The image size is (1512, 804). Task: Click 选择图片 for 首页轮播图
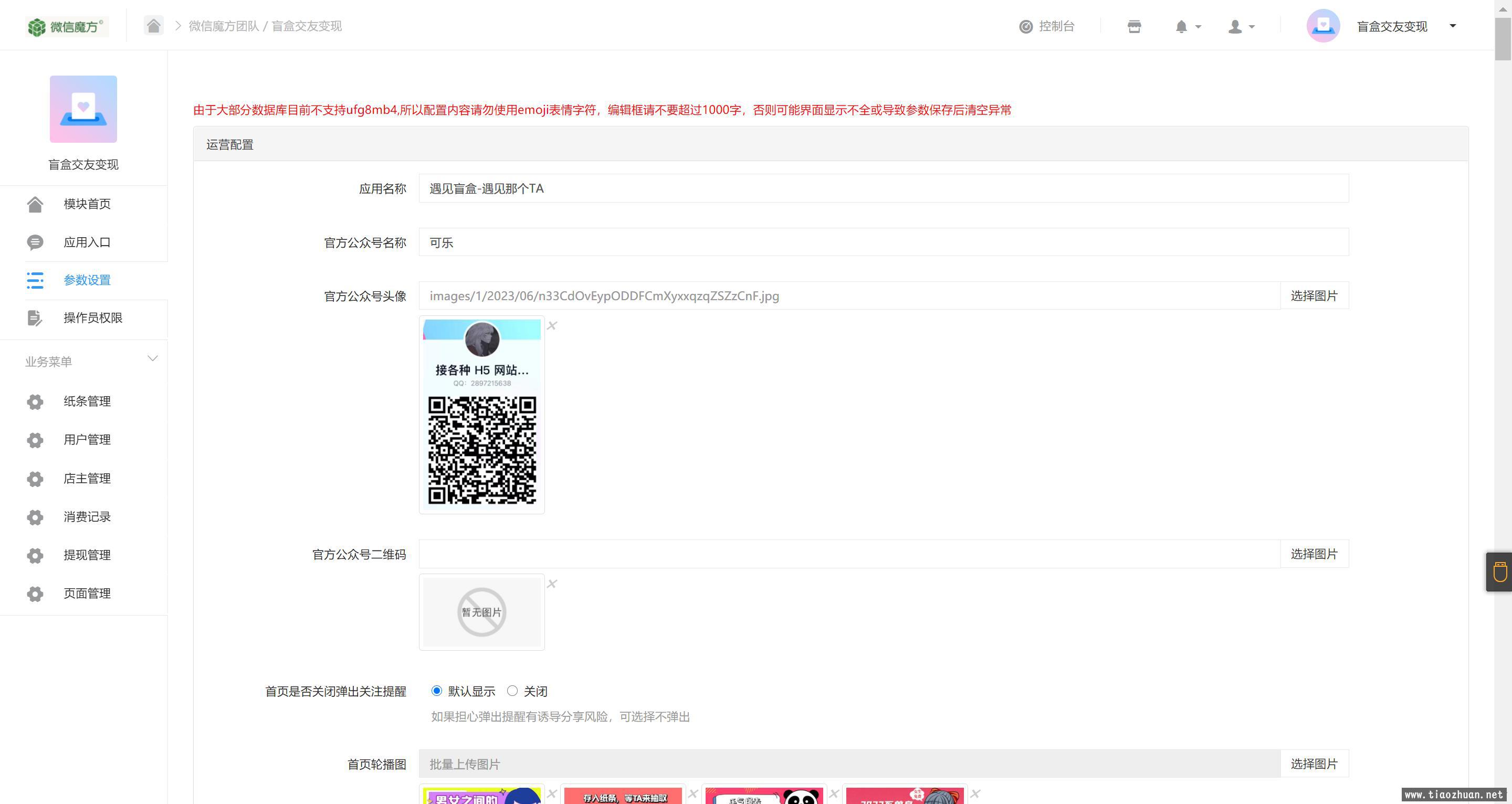click(x=1314, y=764)
